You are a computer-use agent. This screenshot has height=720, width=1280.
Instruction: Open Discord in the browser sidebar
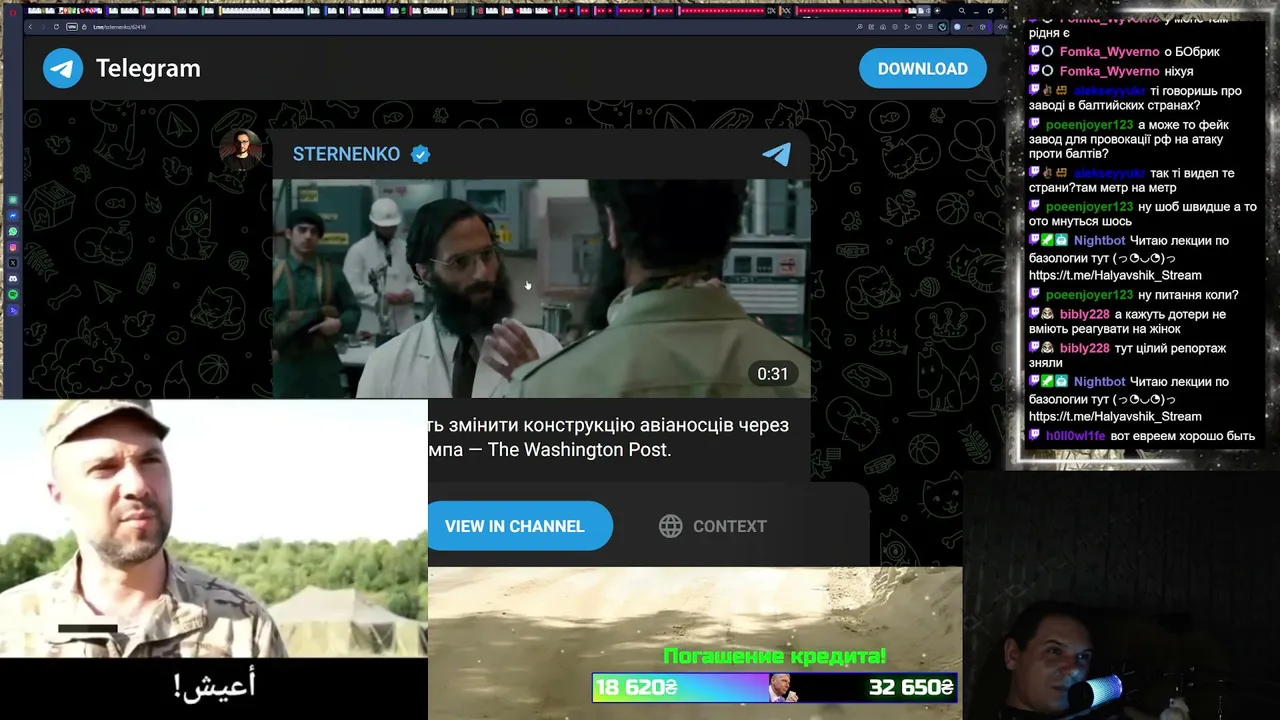coord(13,279)
